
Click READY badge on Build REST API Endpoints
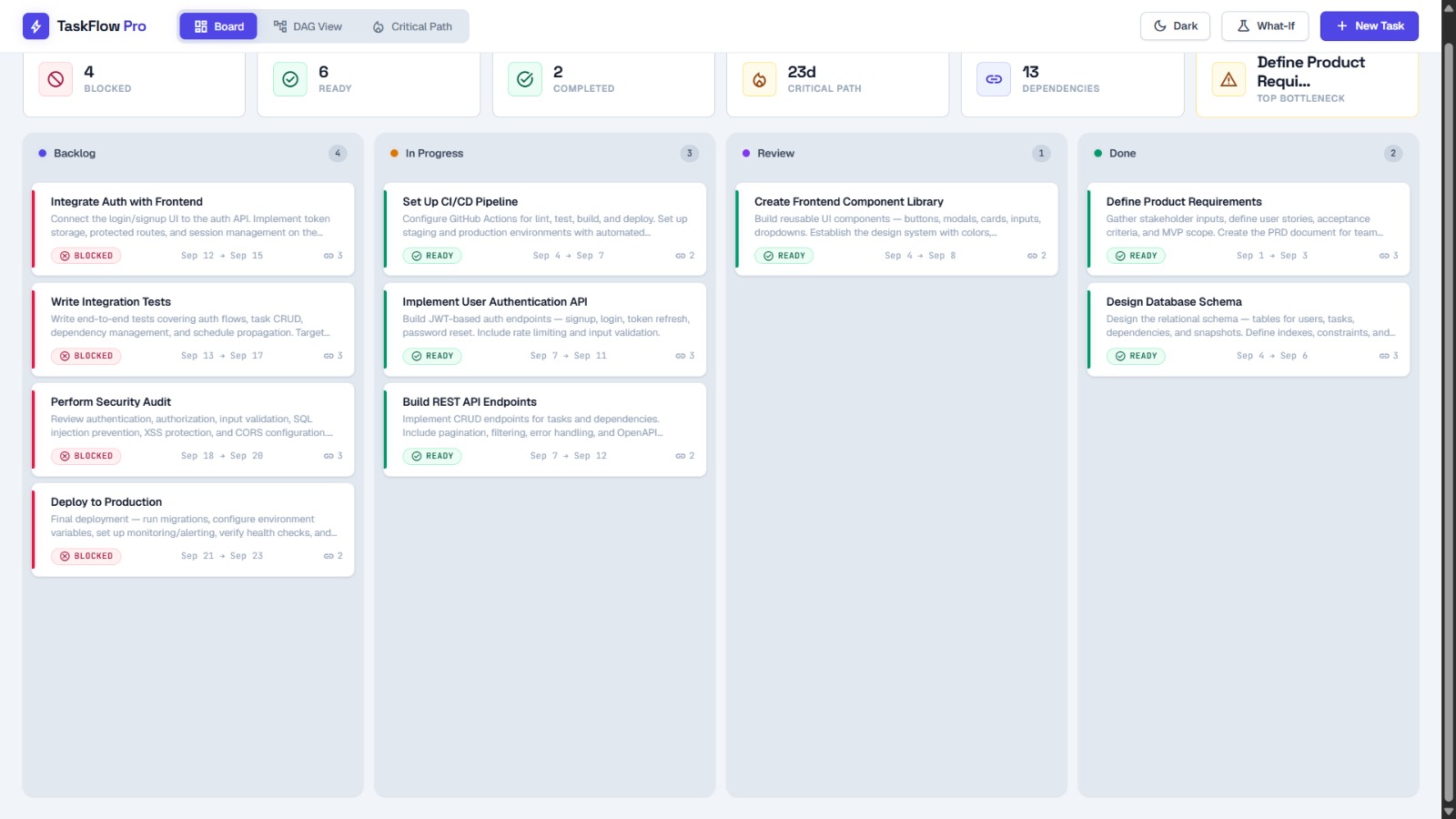432,456
